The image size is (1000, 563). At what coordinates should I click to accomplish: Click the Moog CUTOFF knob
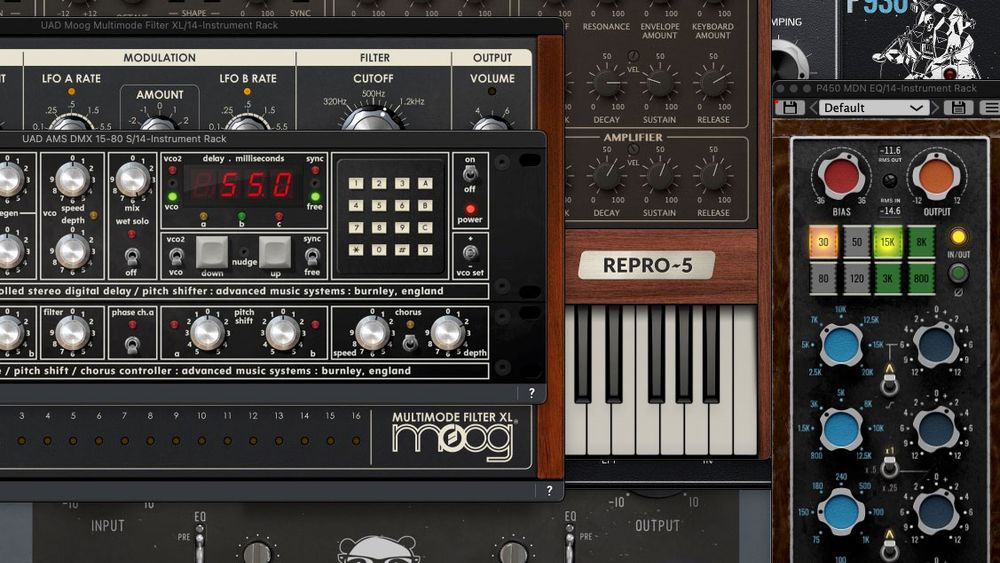pos(373,119)
